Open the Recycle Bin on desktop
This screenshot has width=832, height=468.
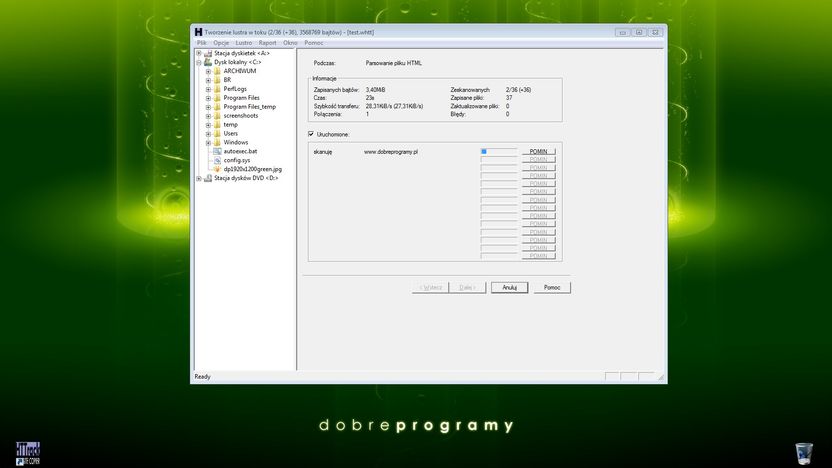click(804, 454)
